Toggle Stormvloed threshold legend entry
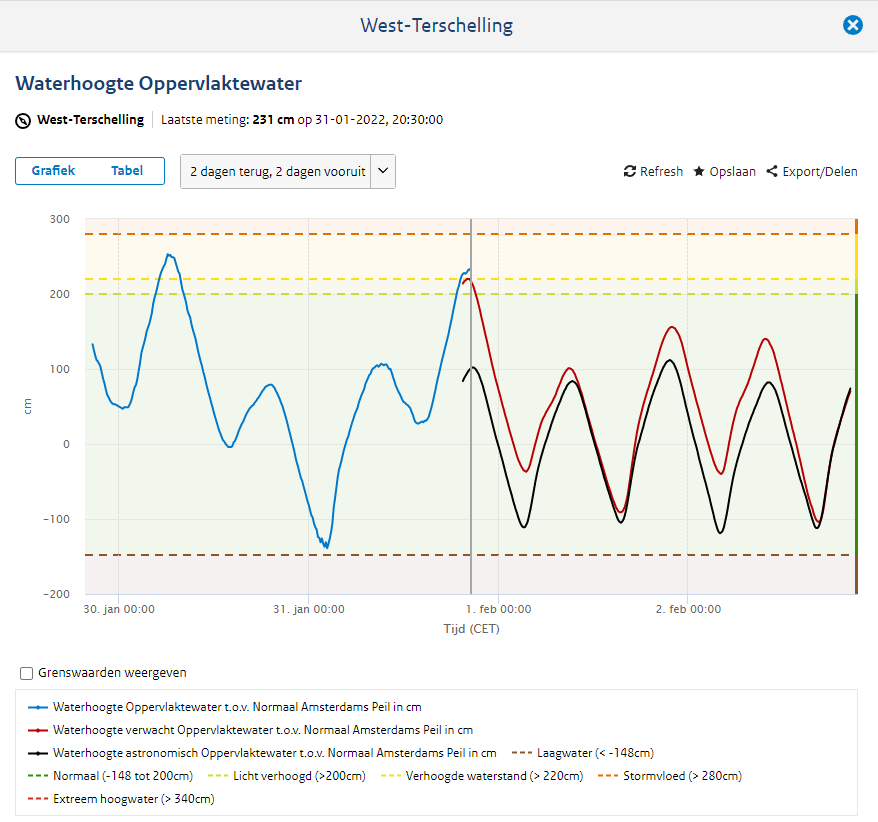 click(682, 776)
